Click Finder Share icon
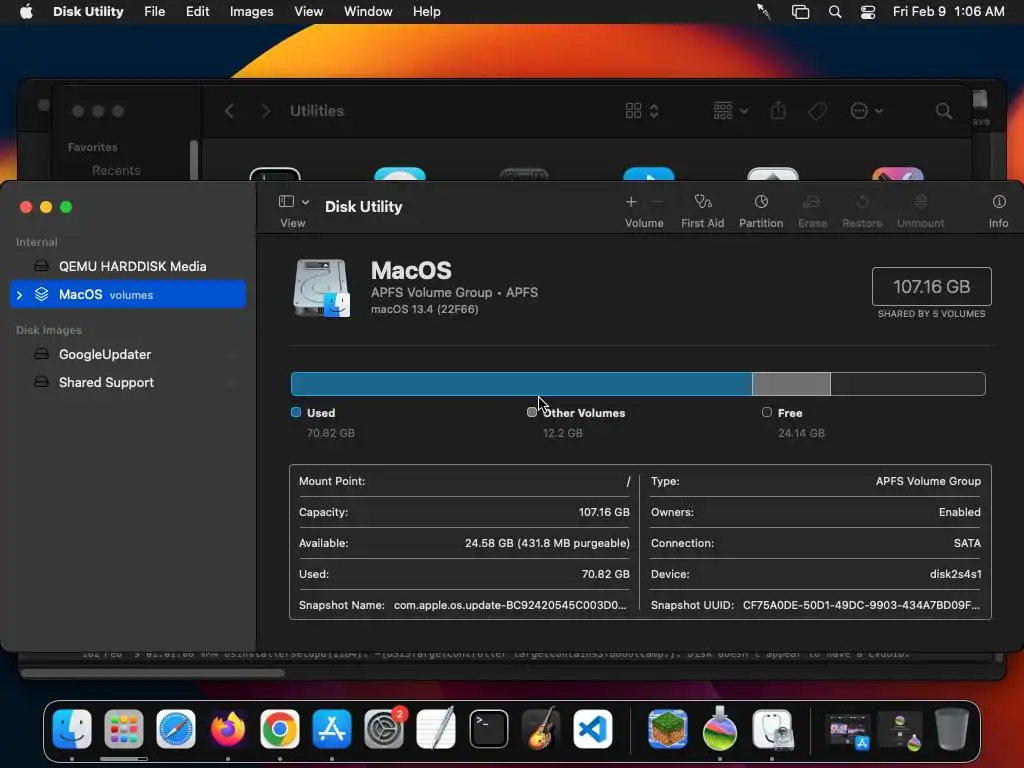This screenshot has height=768, width=1024. pyautogui.click(x=778, y=110)
